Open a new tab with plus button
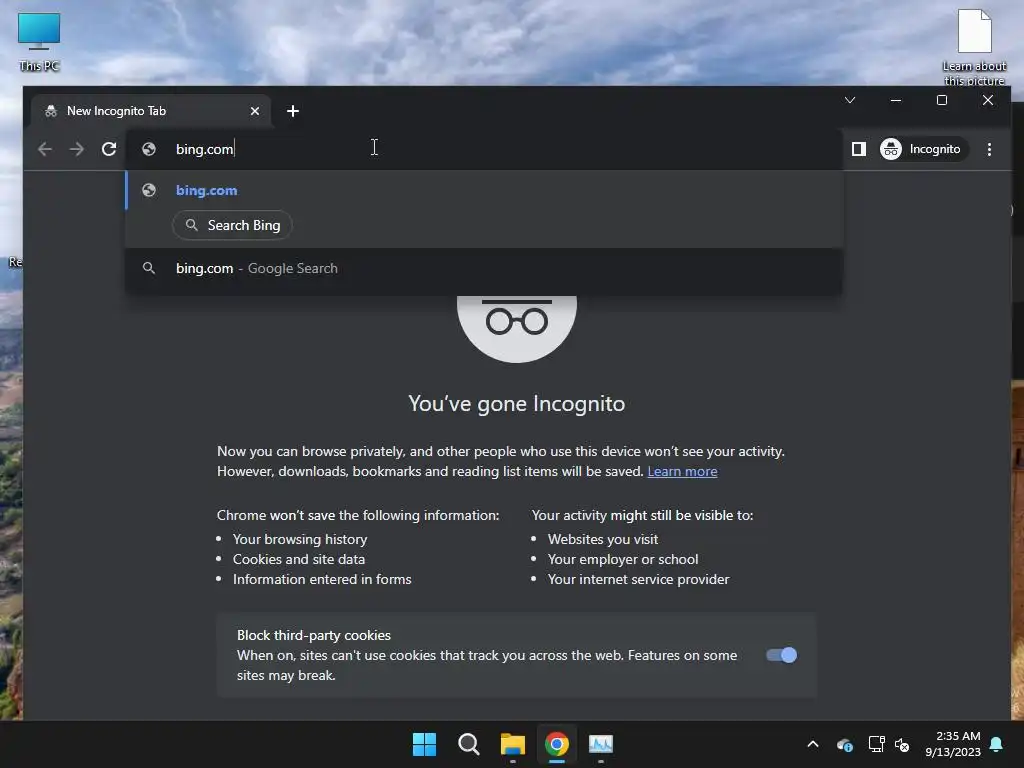 (x=293, y=111)
